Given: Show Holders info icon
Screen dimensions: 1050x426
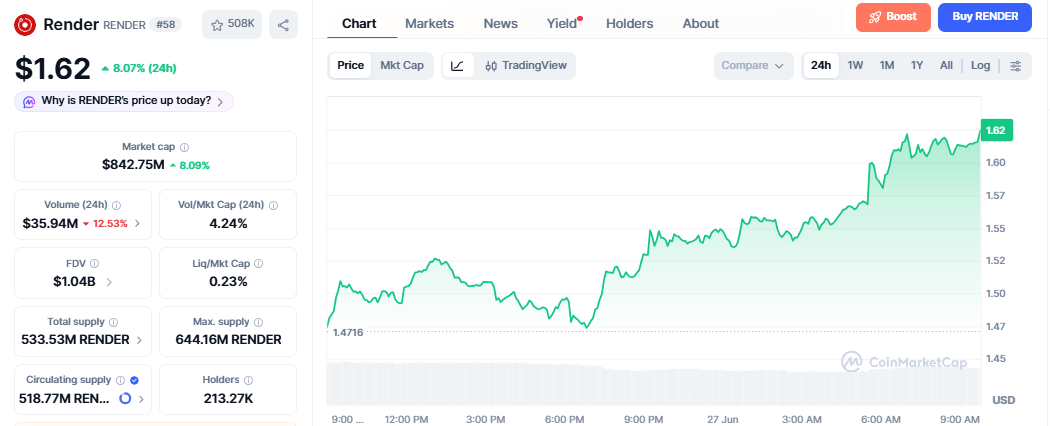Looking at the screenshot, I should pos(247,380).
